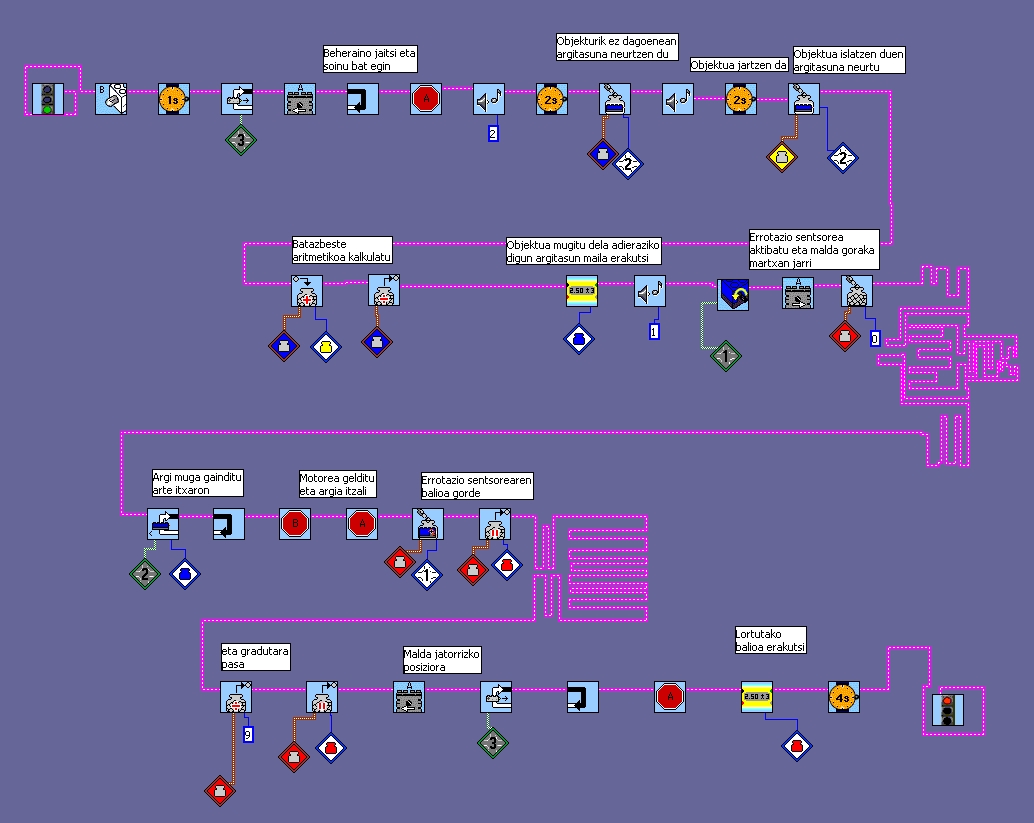Click the stop A block beside the 'Beheraino jaitsi' label
This screenshot has height=823, width=1034.
point(426,99)
